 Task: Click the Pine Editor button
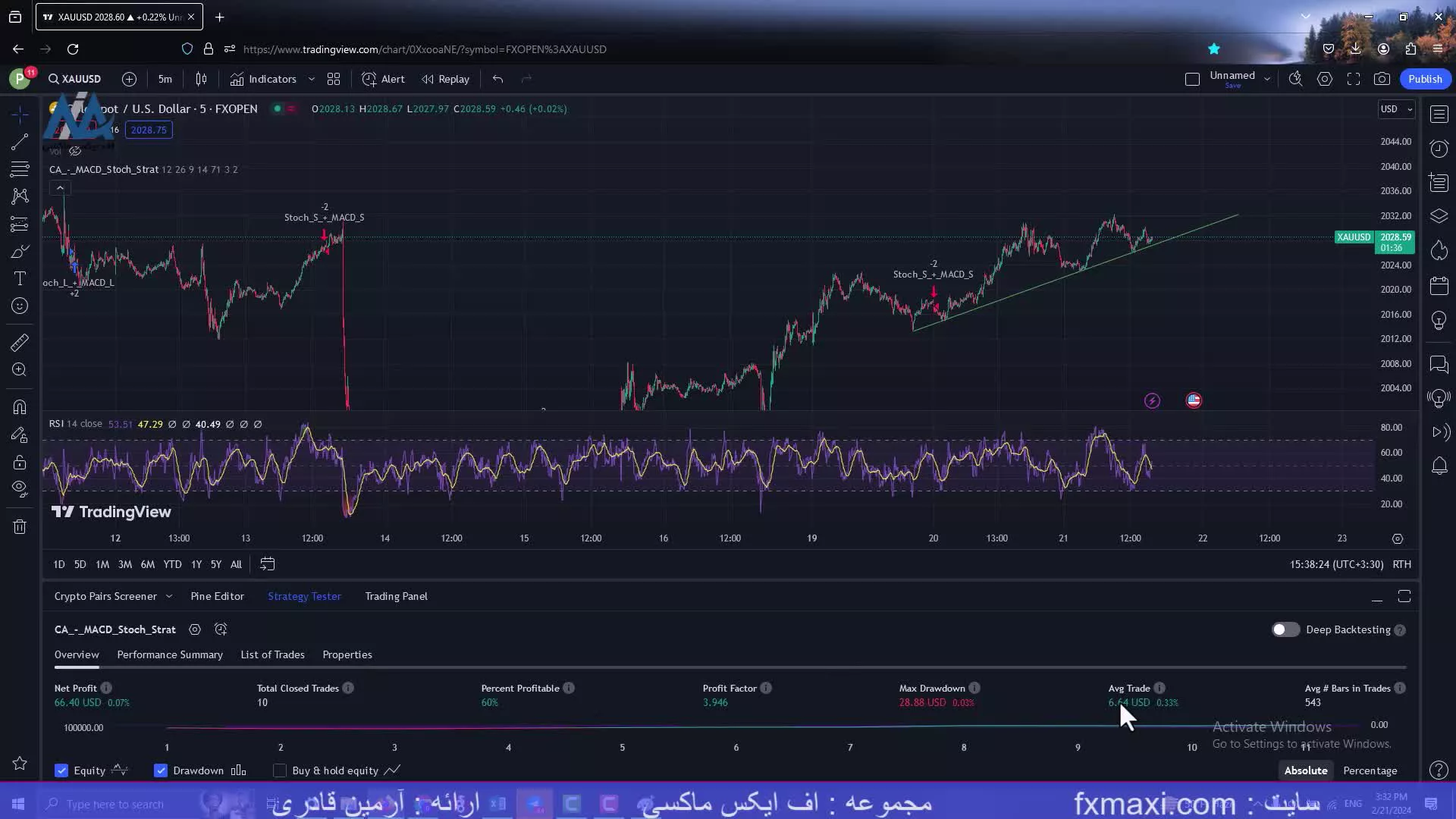click(x=217, y=596)
